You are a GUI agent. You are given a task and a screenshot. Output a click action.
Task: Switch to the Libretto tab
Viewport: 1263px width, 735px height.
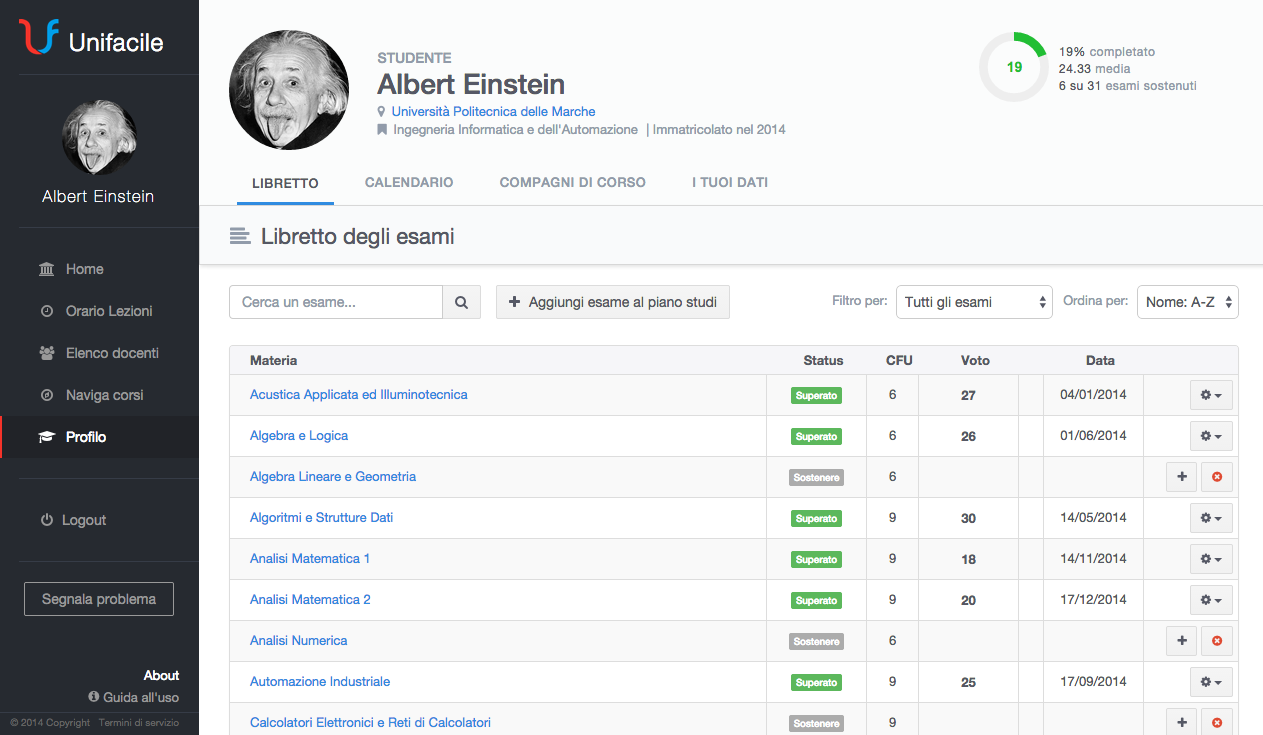click(x=285, y=183)
